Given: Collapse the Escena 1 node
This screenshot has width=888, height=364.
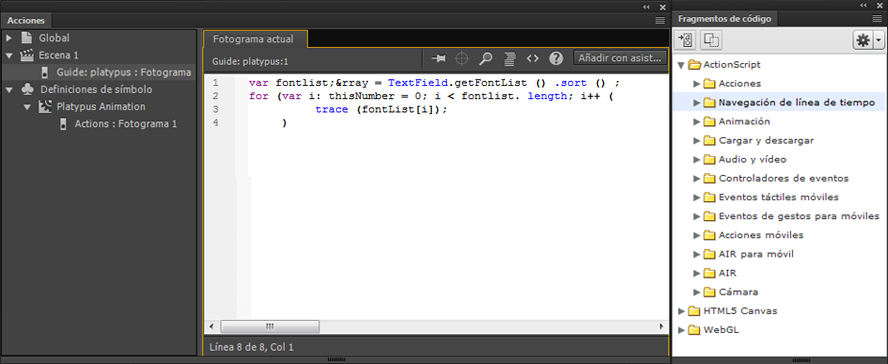Looking at the screenshot, I should (9, 55).
